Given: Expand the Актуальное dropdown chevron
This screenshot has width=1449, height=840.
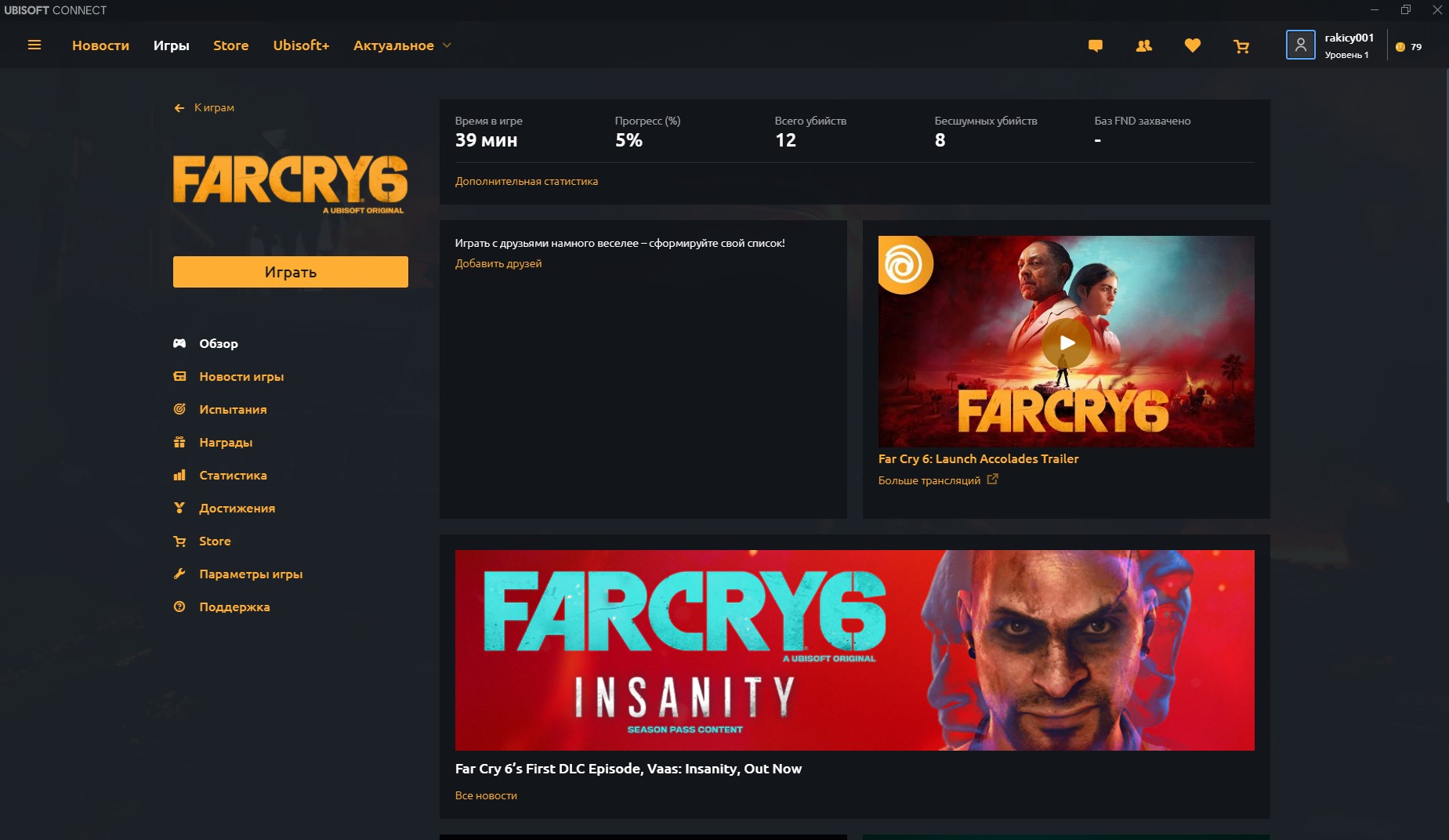Looking at the screenshot, I should coord(447,45).
